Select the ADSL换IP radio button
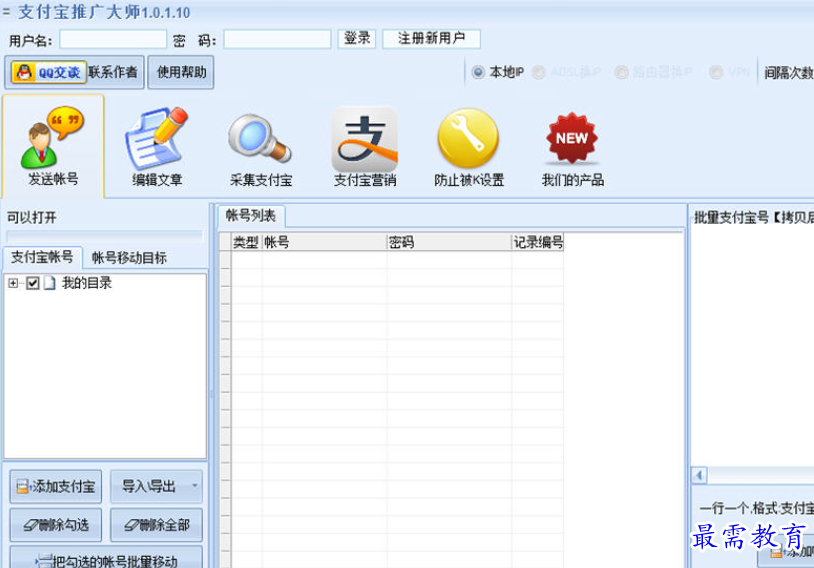 click(538, 72)
